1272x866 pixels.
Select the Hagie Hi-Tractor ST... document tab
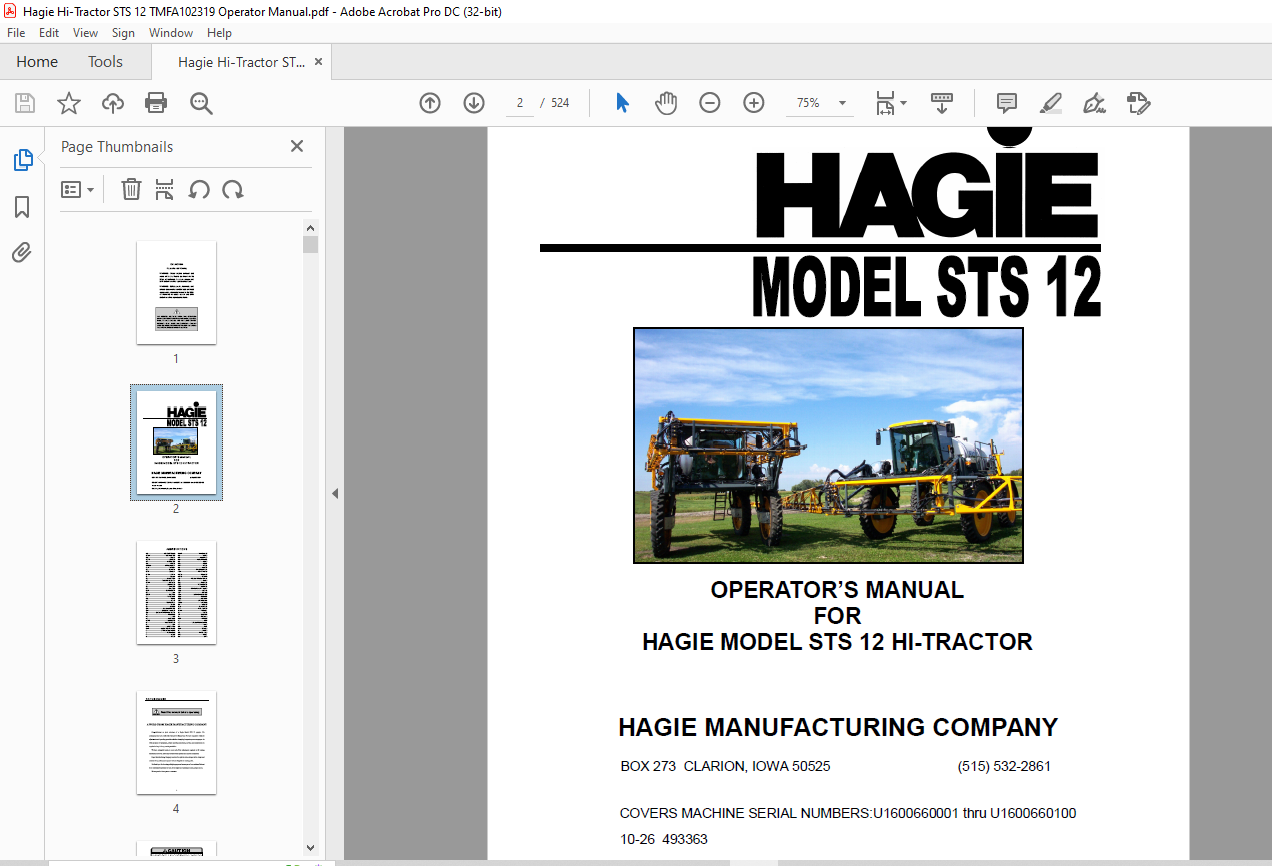point(241,62)
